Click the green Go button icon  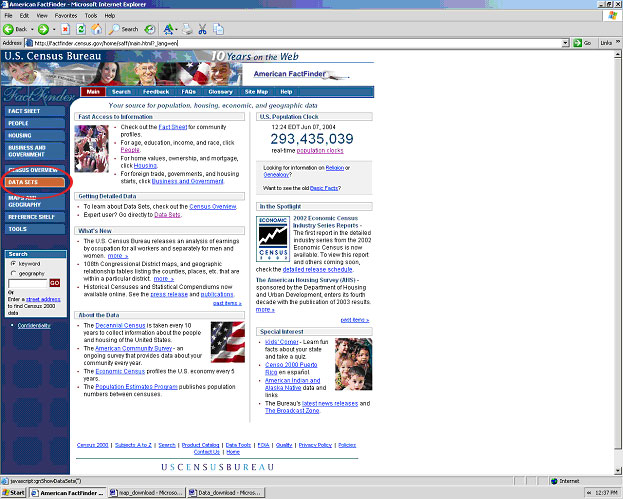point(577,43)
